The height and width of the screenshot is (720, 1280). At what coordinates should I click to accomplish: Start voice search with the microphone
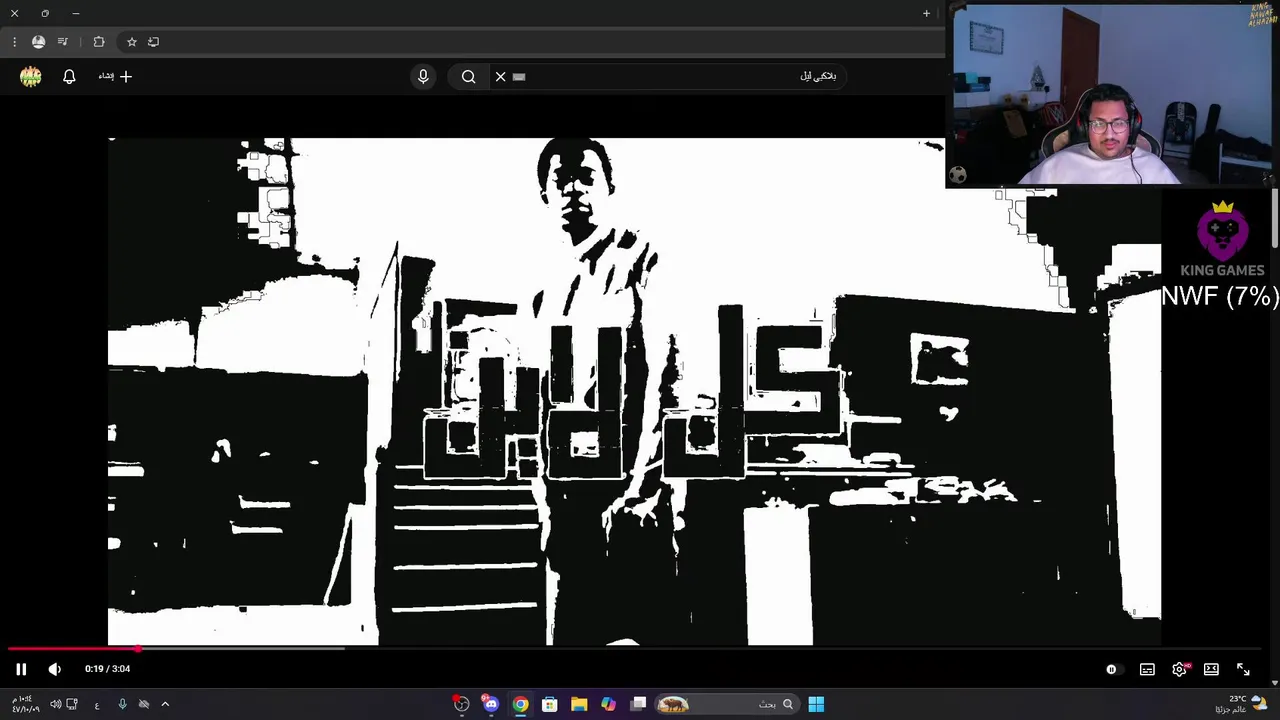click(x=423, y=76)
